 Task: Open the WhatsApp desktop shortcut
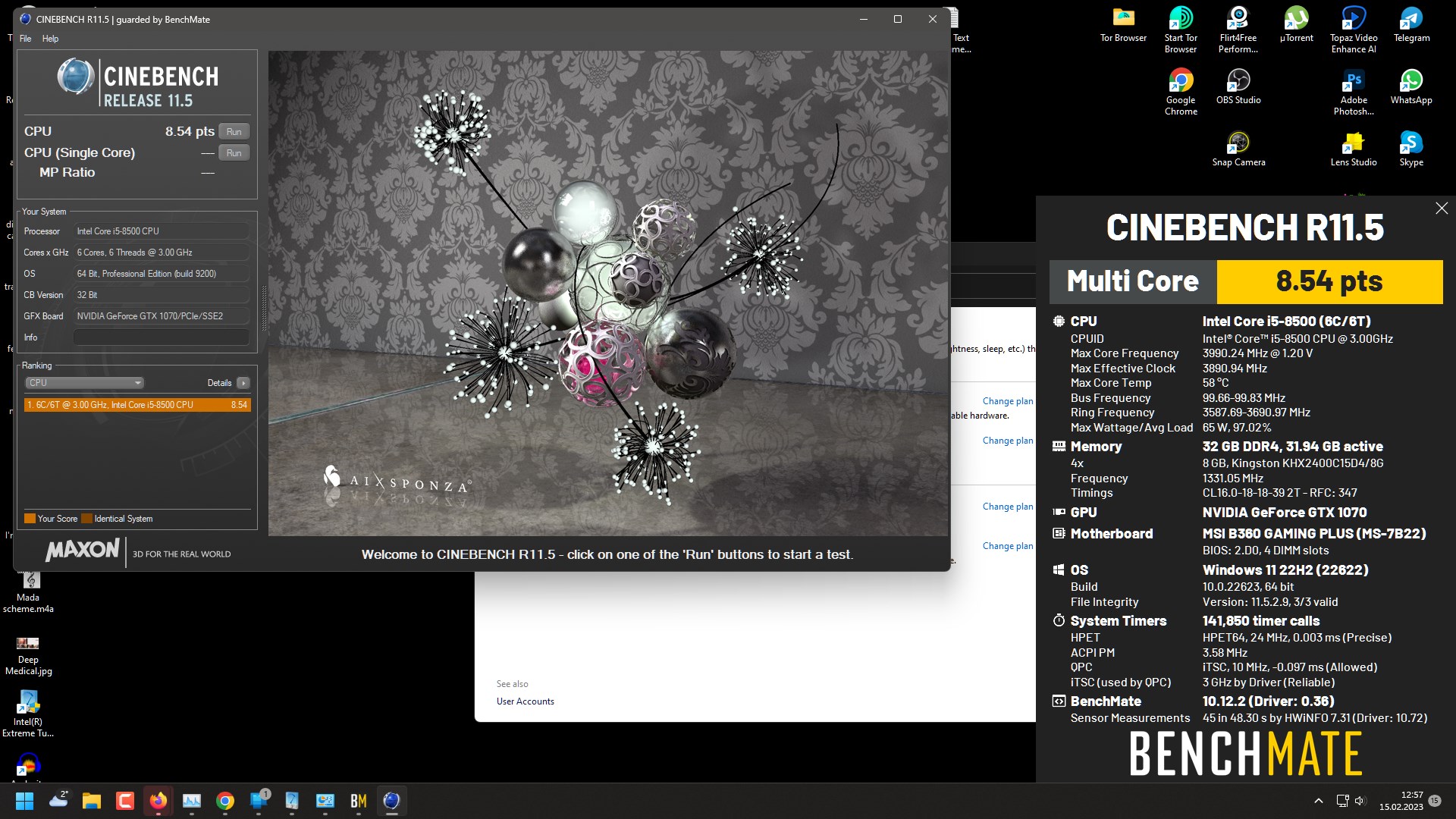1411,87
